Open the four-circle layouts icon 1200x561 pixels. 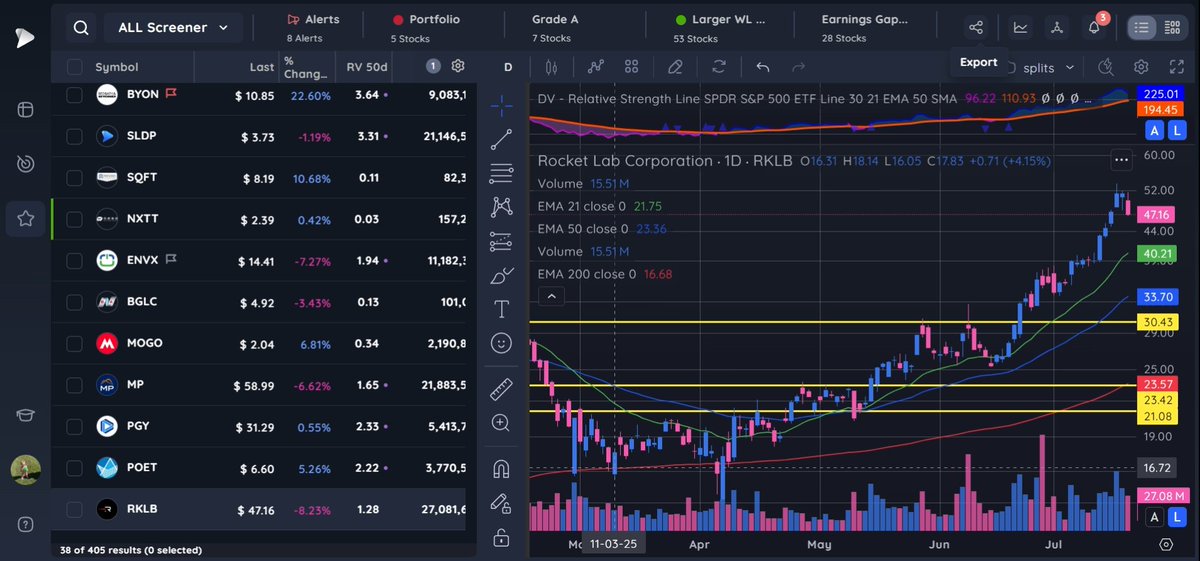(631, 67)
